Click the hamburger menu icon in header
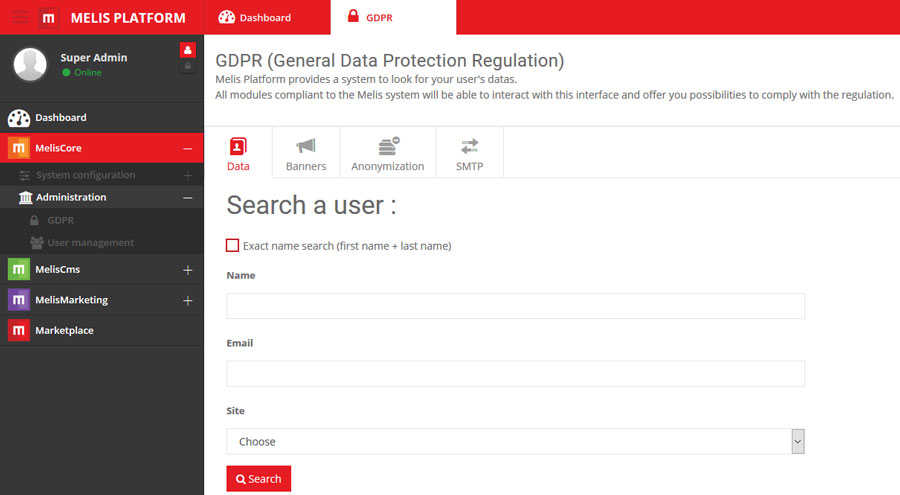 click(20, 17)
